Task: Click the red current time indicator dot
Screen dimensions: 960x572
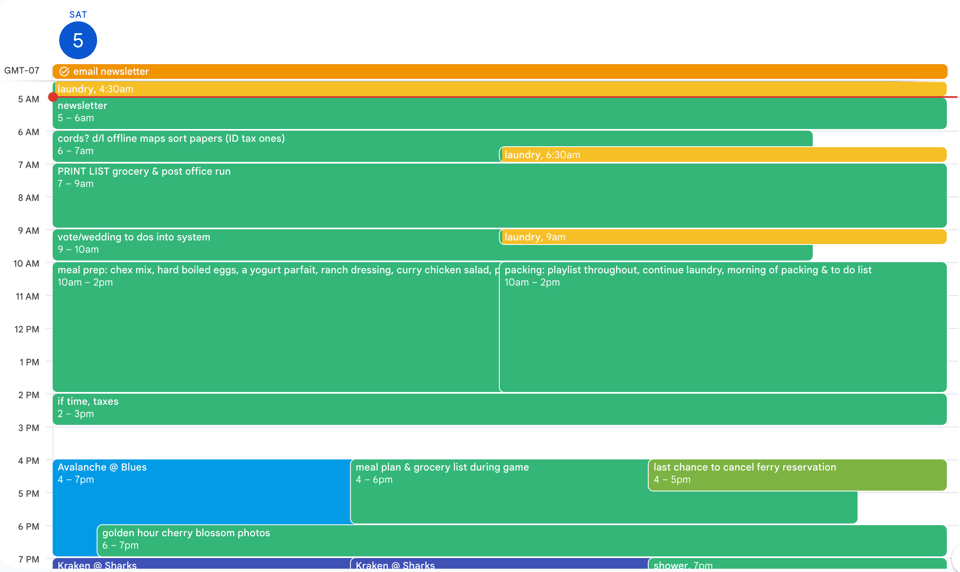Action: pos(53,97)
